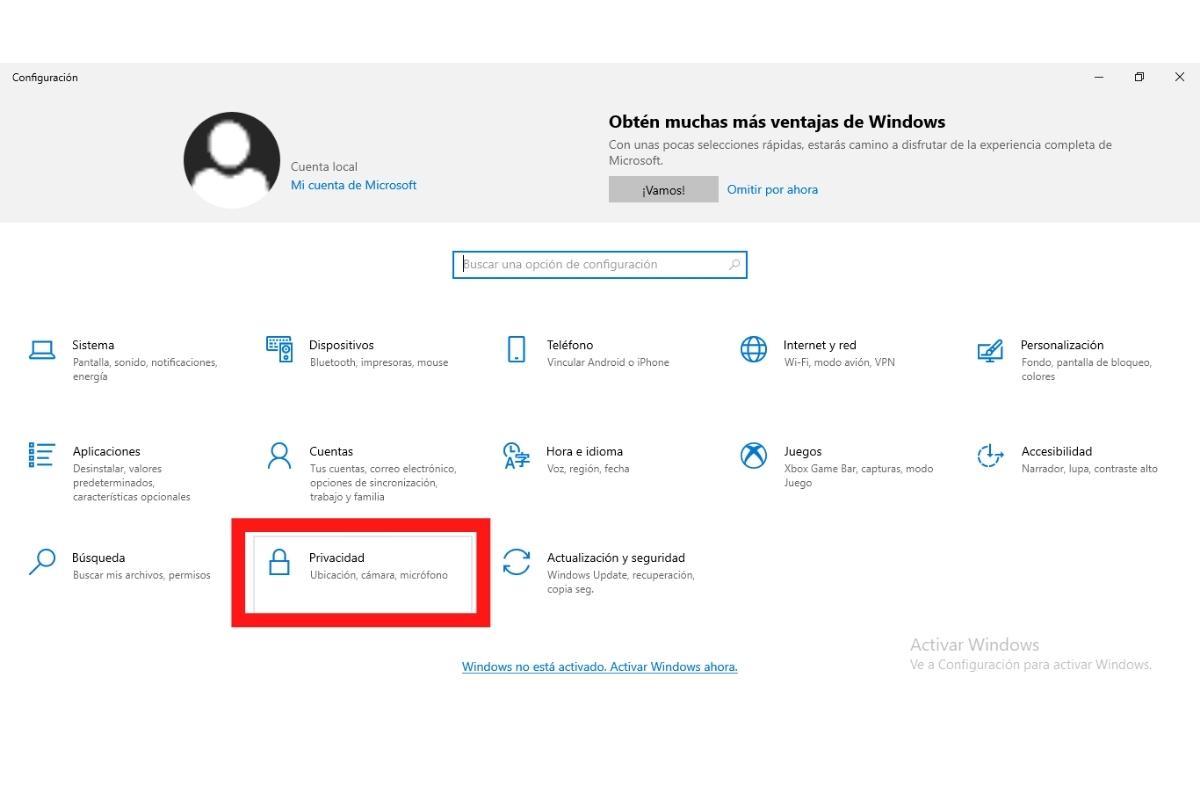This screenshot has height=800, width=1200.
Task: Select the Internet y red title text
Action: 820,345
